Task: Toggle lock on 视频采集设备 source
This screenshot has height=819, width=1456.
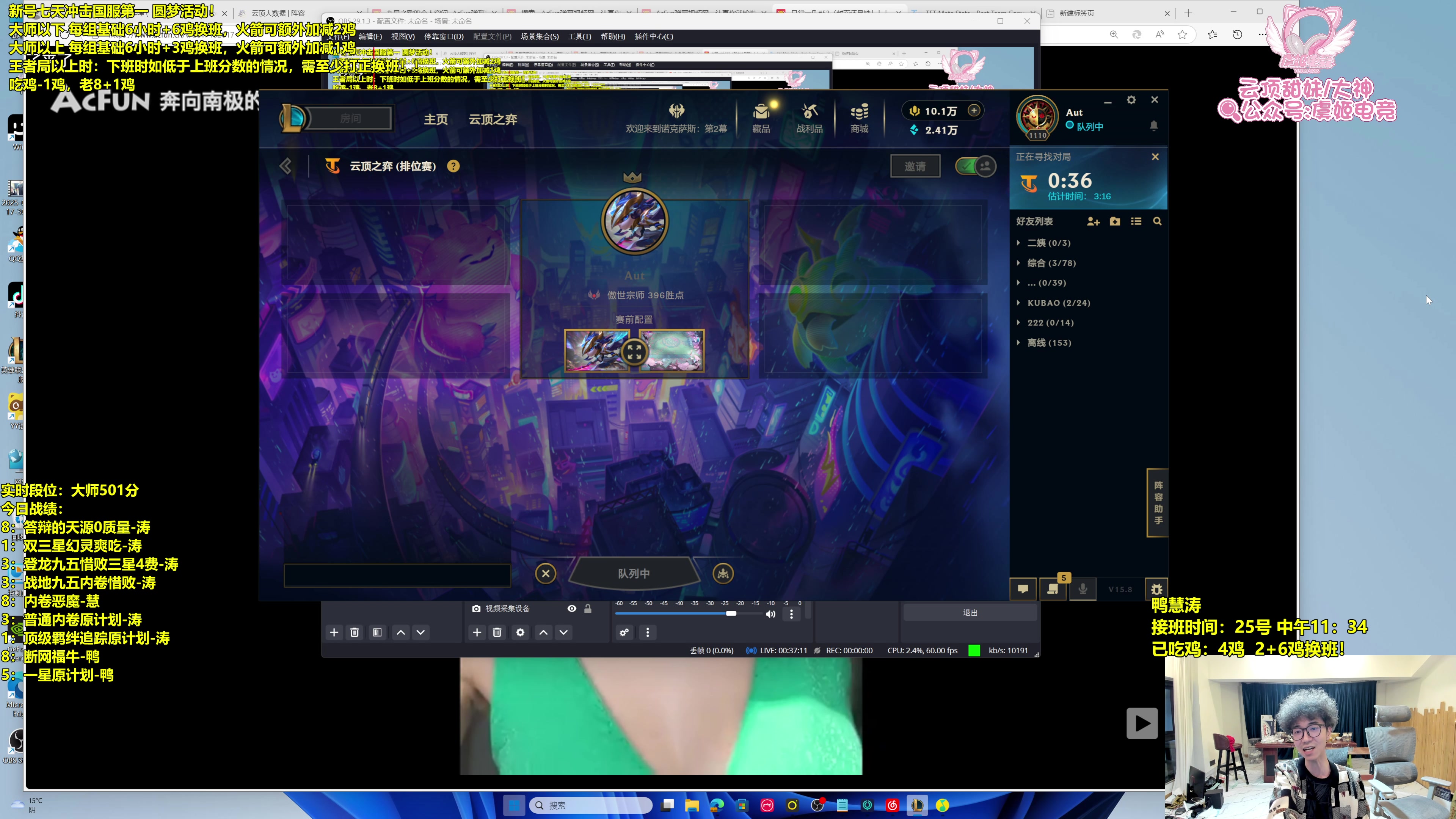Action: point(588,609)
